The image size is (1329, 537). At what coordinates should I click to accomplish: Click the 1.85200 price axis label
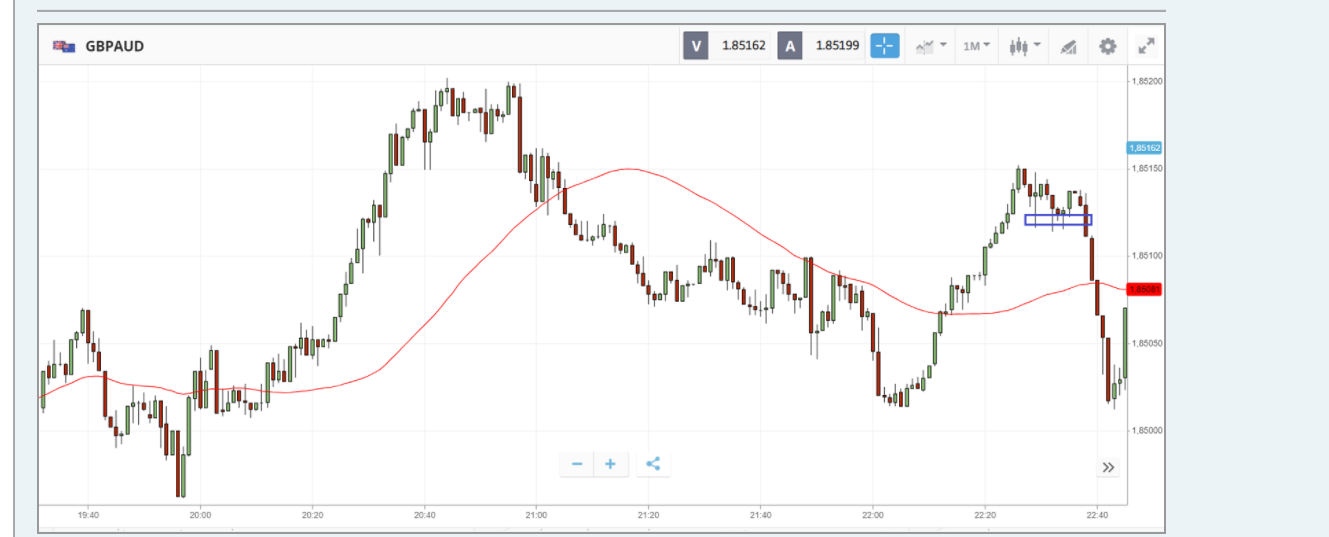1146,80
